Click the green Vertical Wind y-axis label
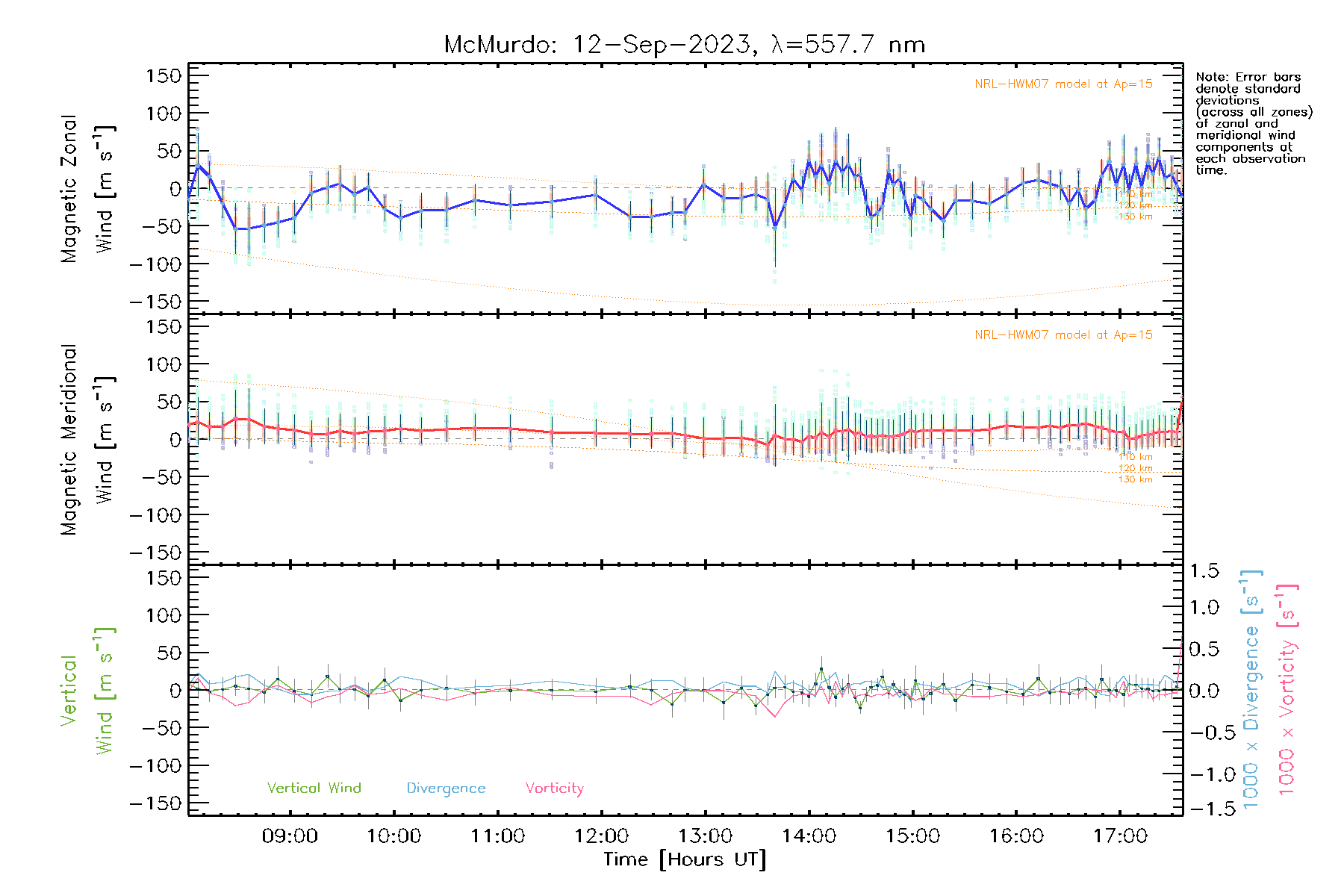 (x=87, y=691)
